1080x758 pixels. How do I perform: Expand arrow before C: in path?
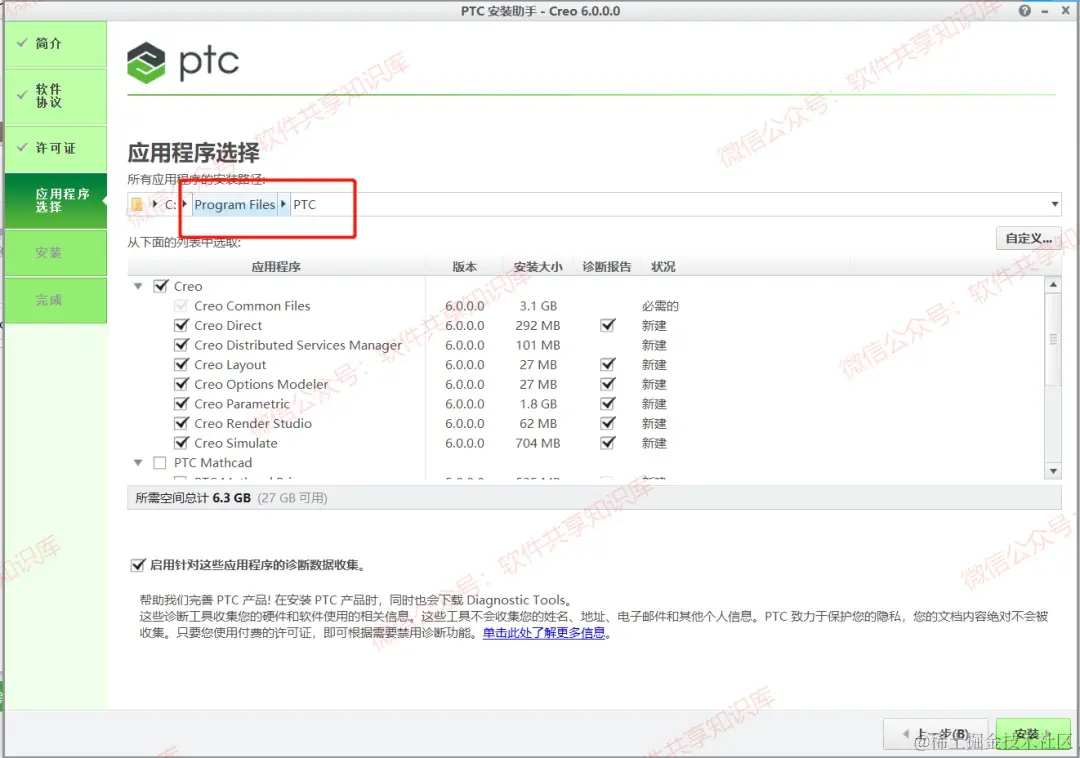tap(155, 204)
